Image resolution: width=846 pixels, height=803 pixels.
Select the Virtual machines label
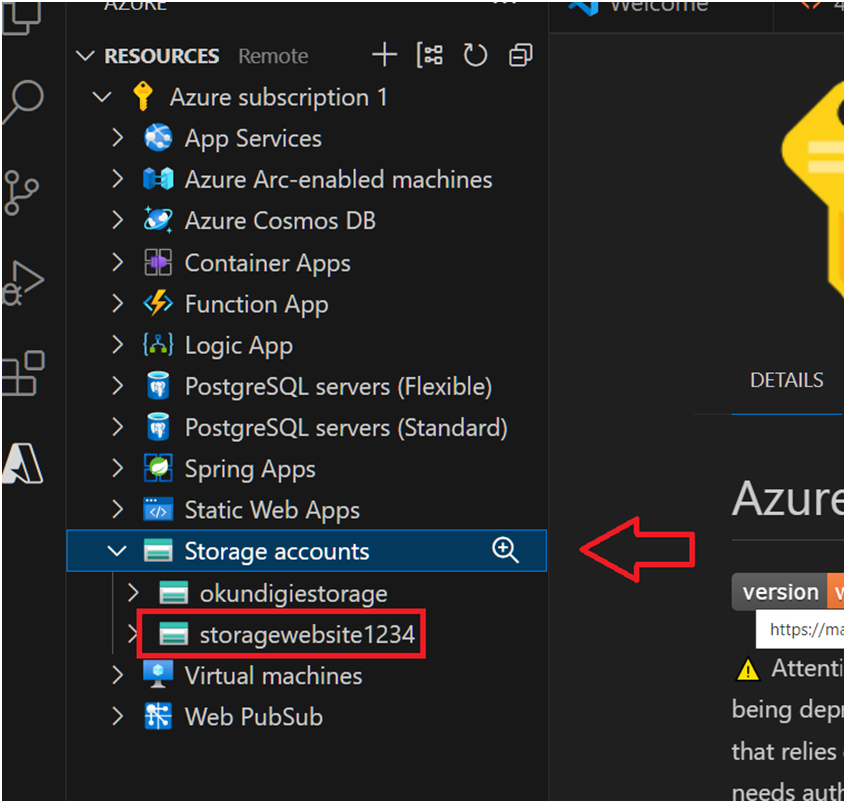click(x=273, y=676)
